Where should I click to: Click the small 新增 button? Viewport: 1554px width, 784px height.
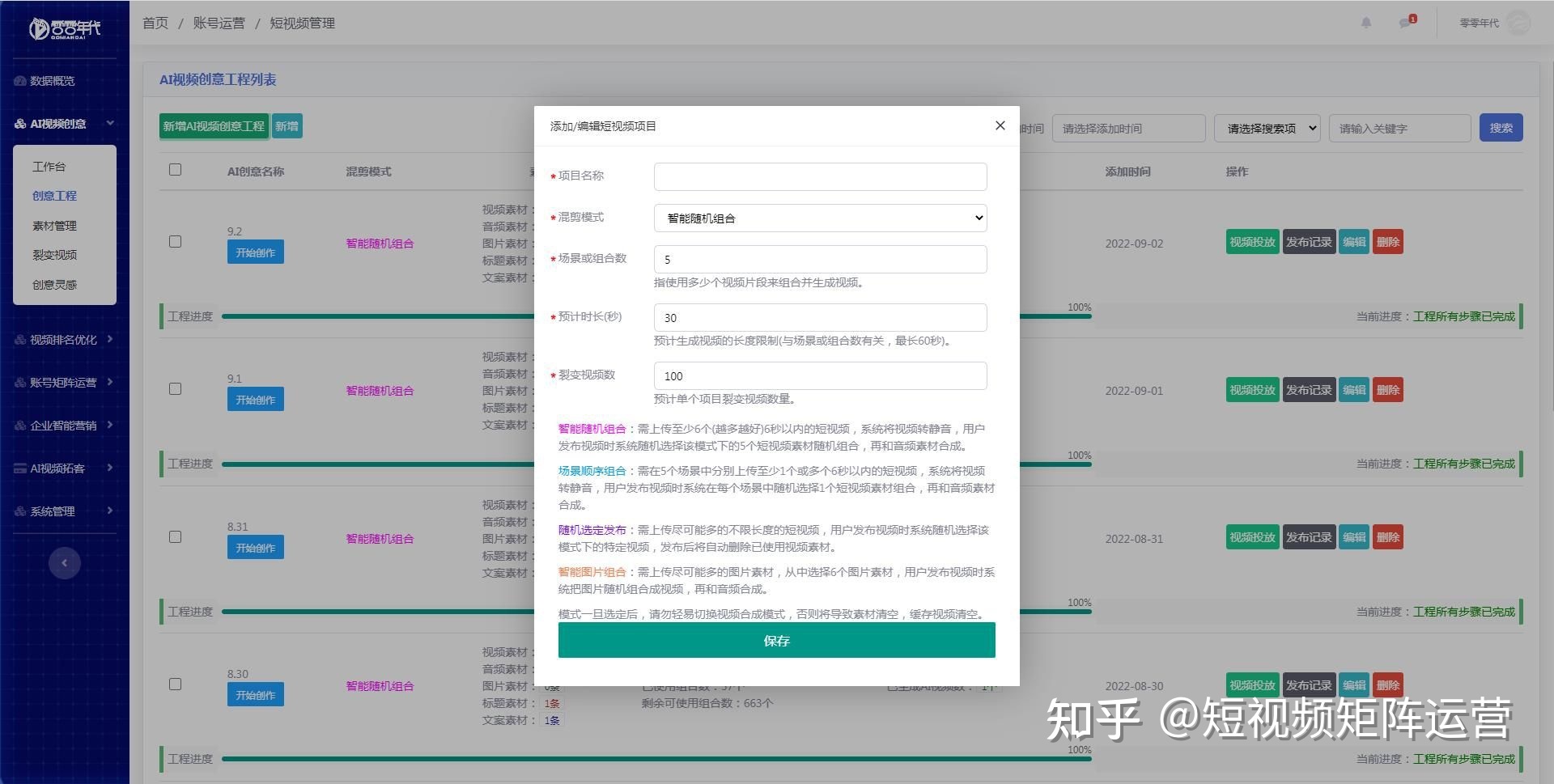pyautogui.click(x=287, y=126)
